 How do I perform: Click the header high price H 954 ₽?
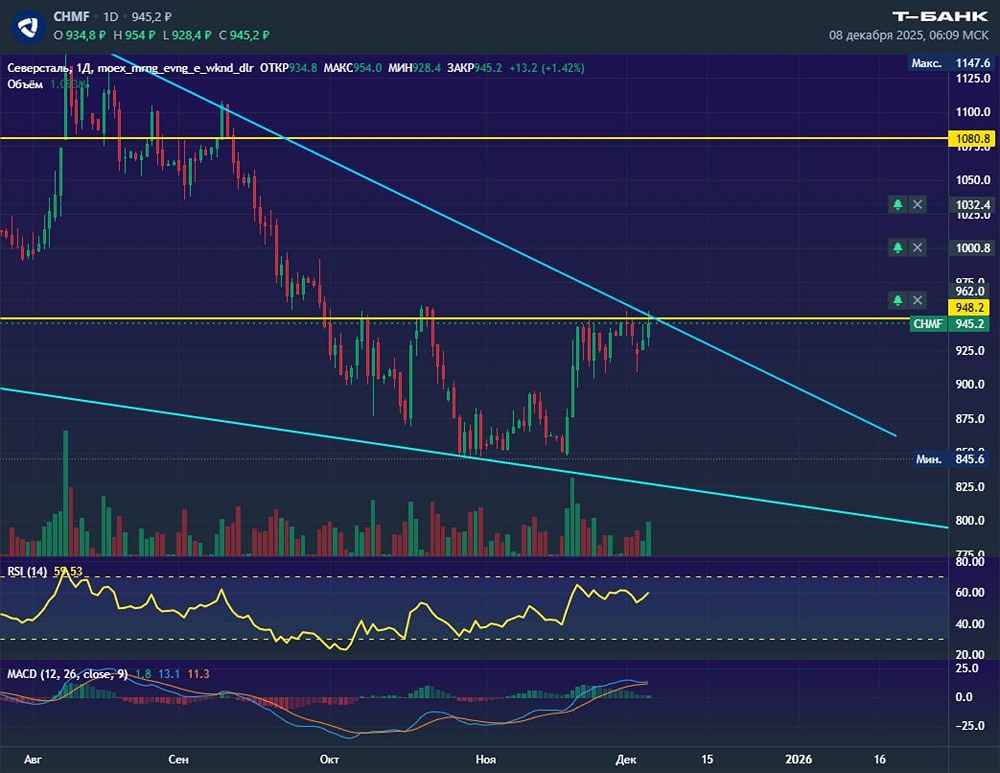[x=134, y=35]
